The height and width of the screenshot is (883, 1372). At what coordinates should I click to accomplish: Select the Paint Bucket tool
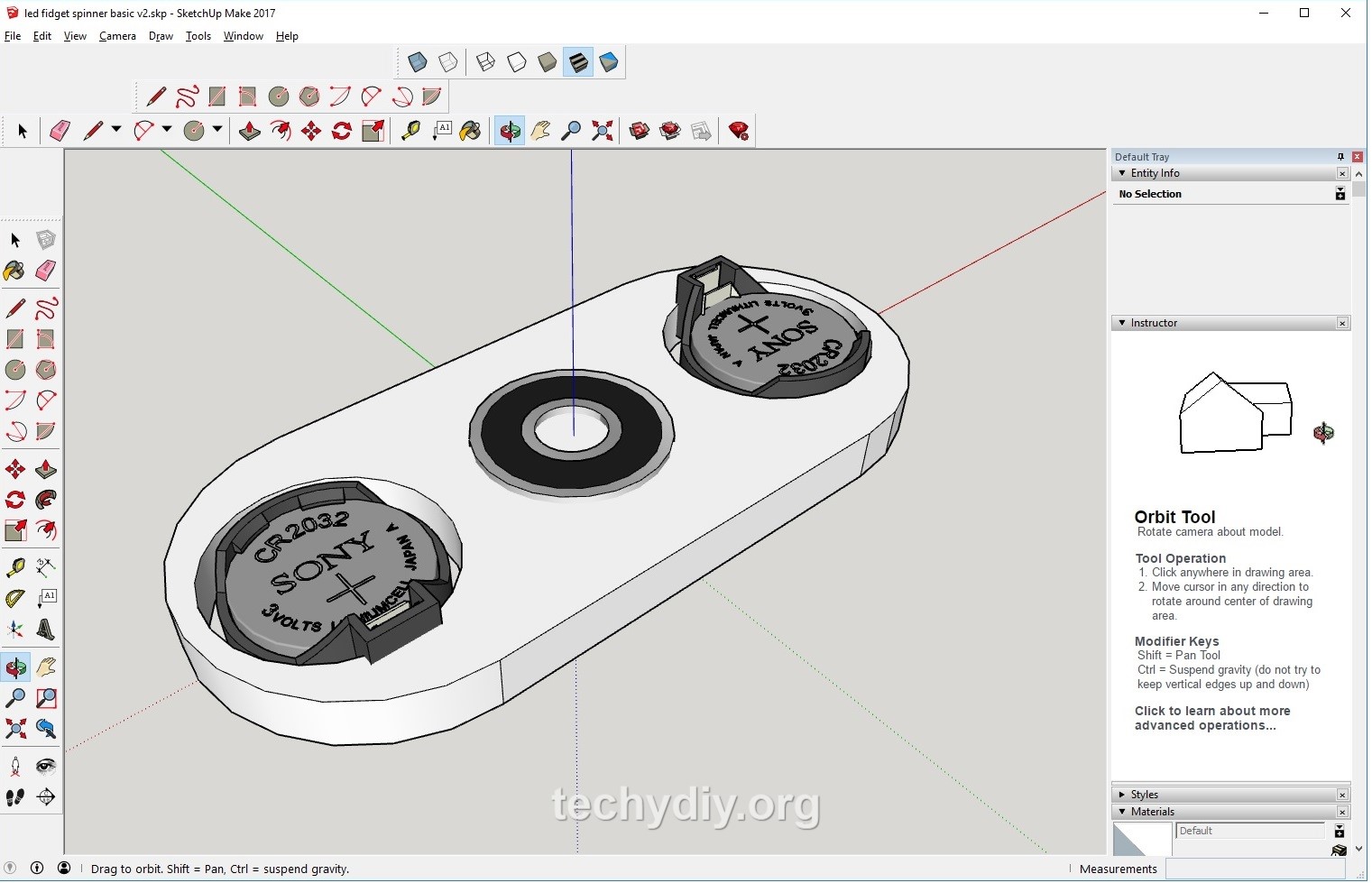(x=471, y=131)
